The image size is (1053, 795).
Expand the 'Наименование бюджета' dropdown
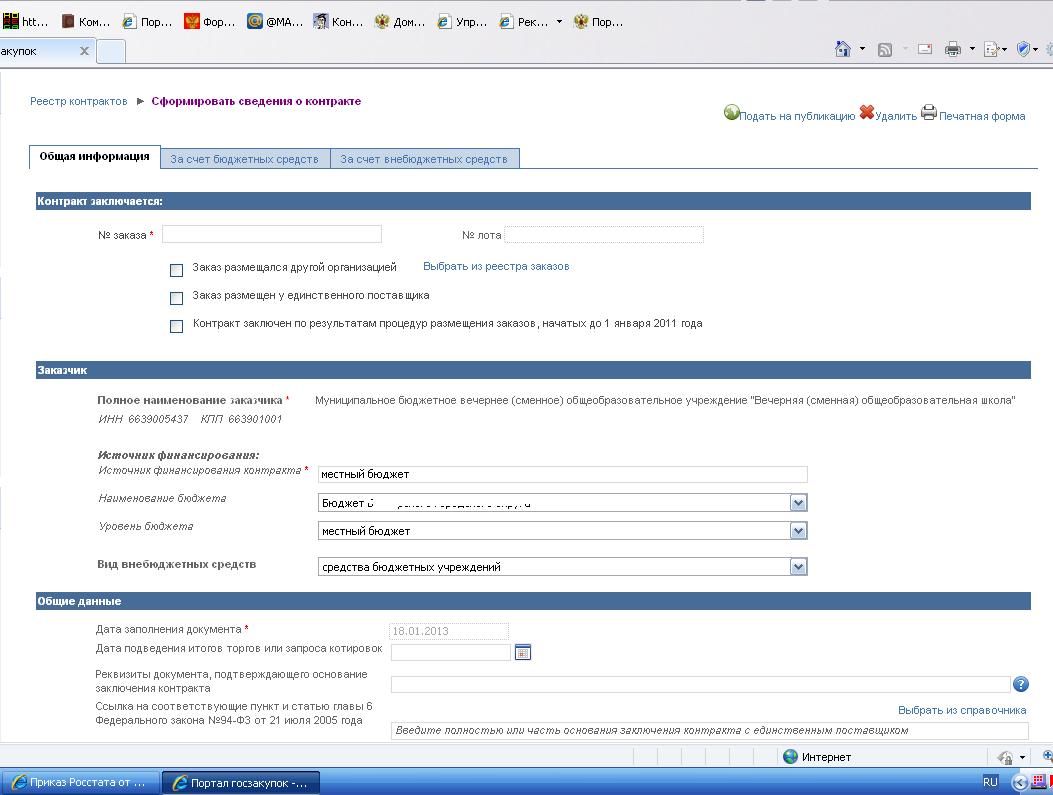click(798, 503)
